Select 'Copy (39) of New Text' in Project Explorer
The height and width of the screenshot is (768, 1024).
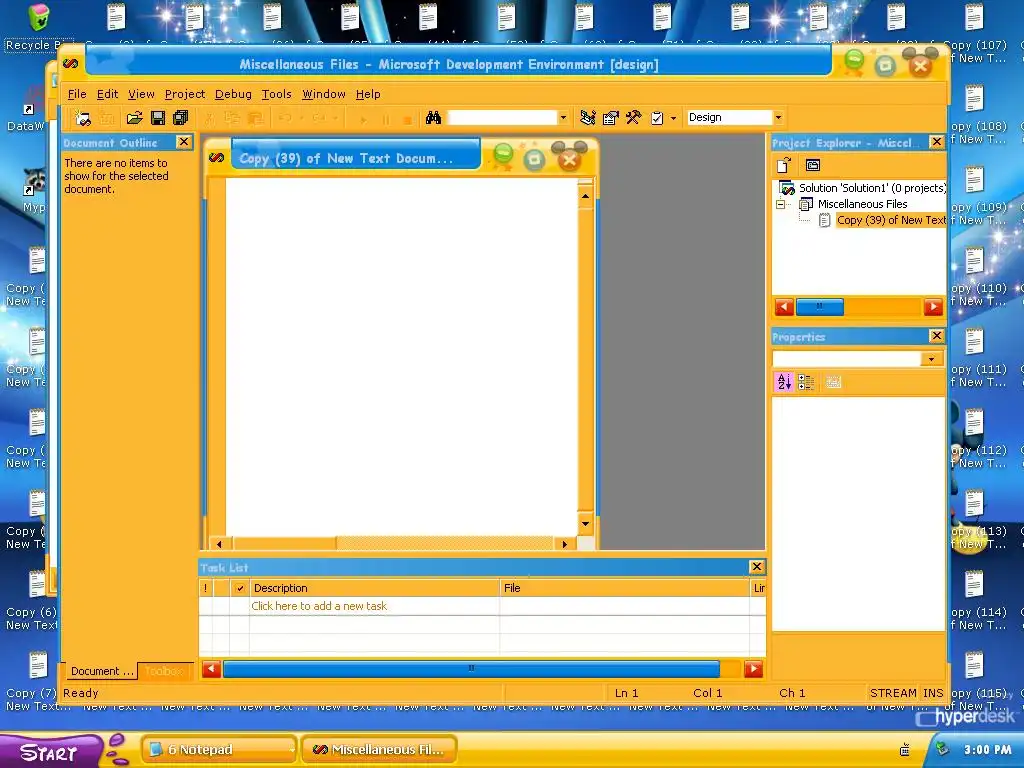click(x=891, y=220)
